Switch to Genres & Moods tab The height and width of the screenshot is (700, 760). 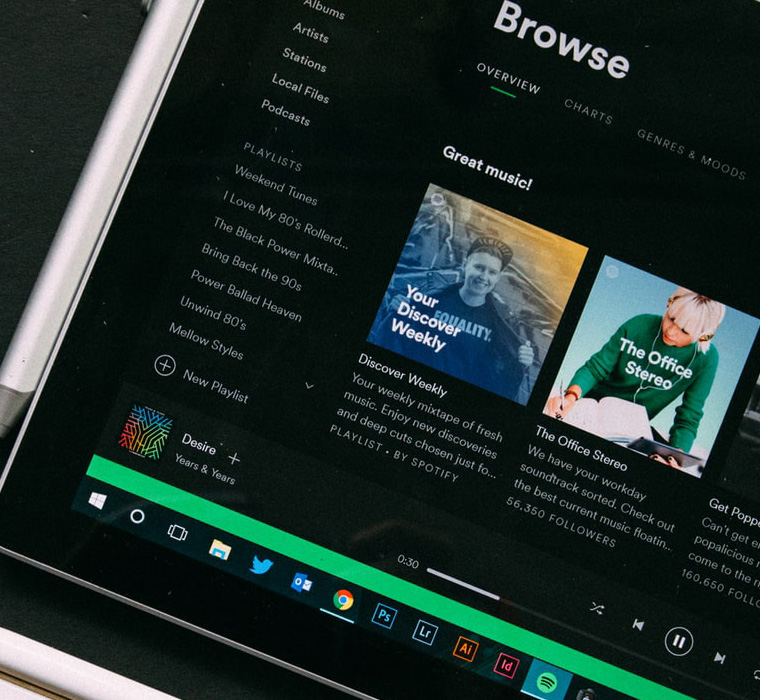click(691, 154)
